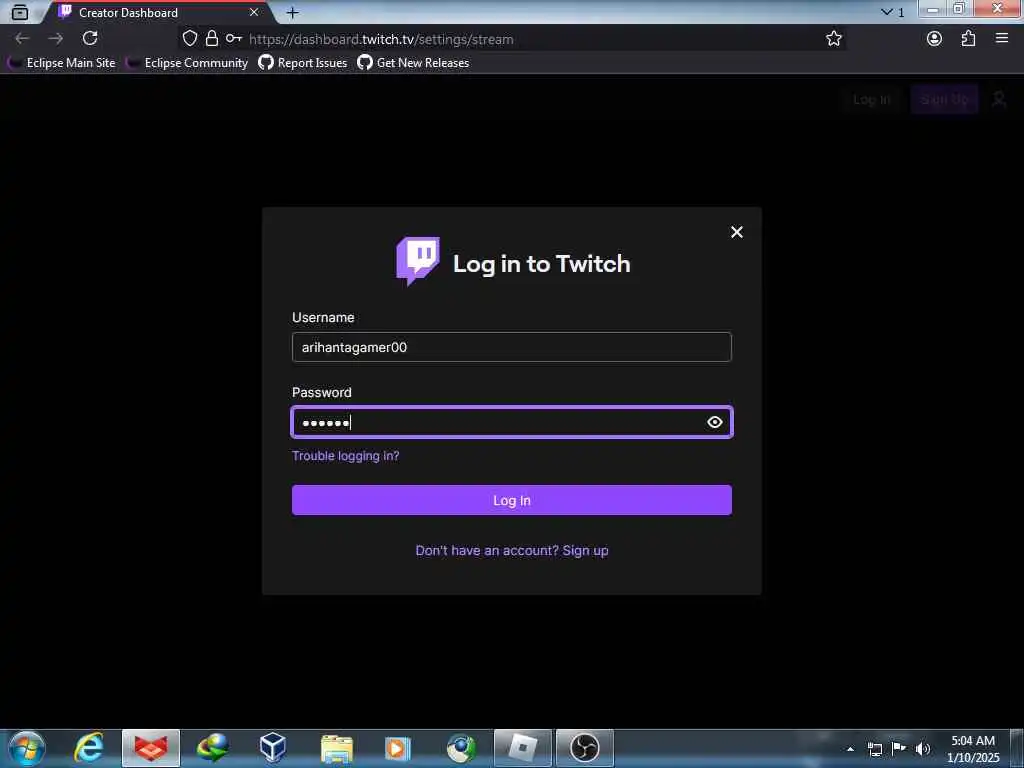Open the list all tabs dropdown
This screenshot has width=1024, height=768.
[892, 12]
